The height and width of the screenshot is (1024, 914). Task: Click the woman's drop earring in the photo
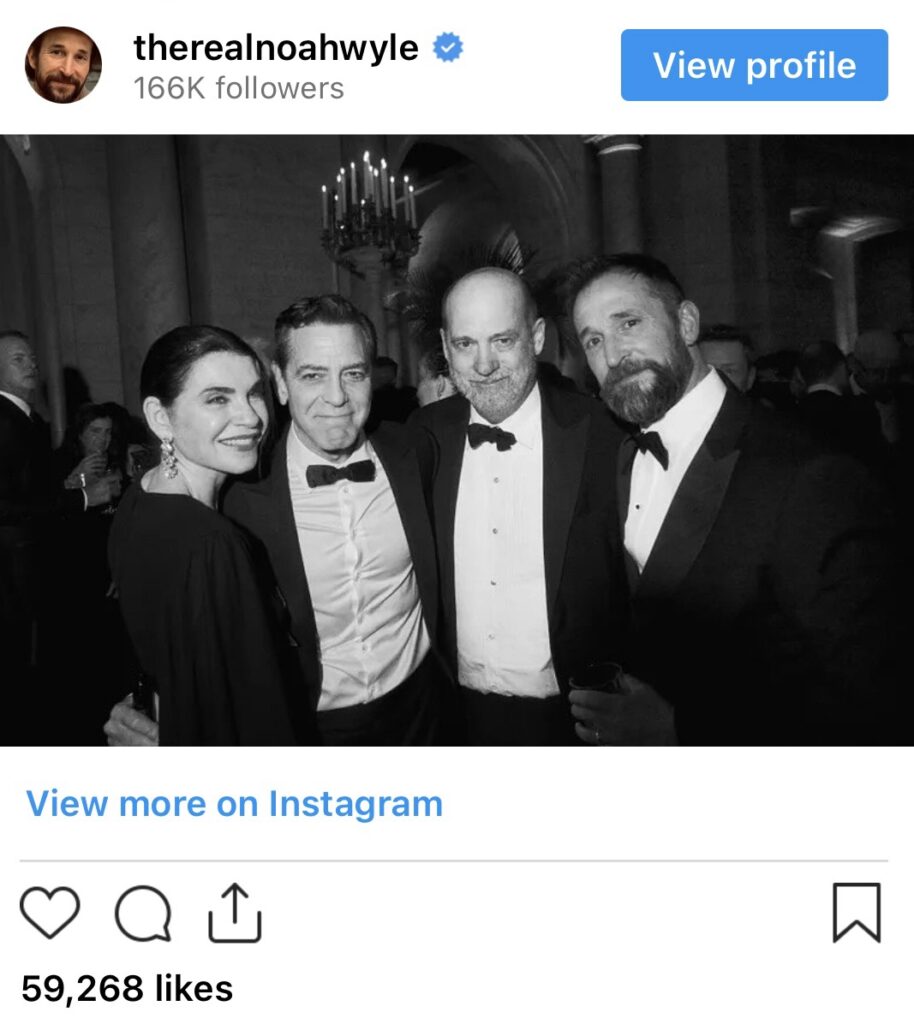pos(169,458)
